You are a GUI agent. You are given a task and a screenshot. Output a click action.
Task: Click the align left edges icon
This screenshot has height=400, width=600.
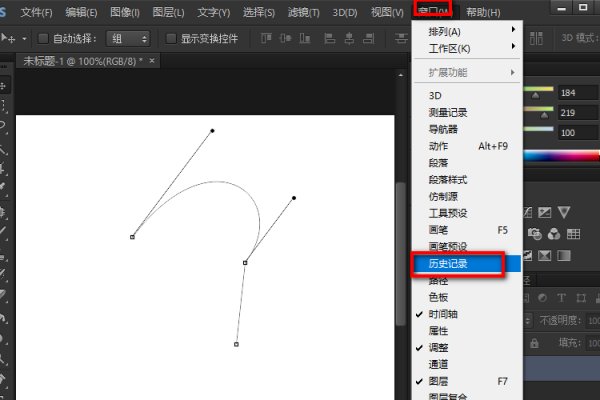[x=329, y=38]
